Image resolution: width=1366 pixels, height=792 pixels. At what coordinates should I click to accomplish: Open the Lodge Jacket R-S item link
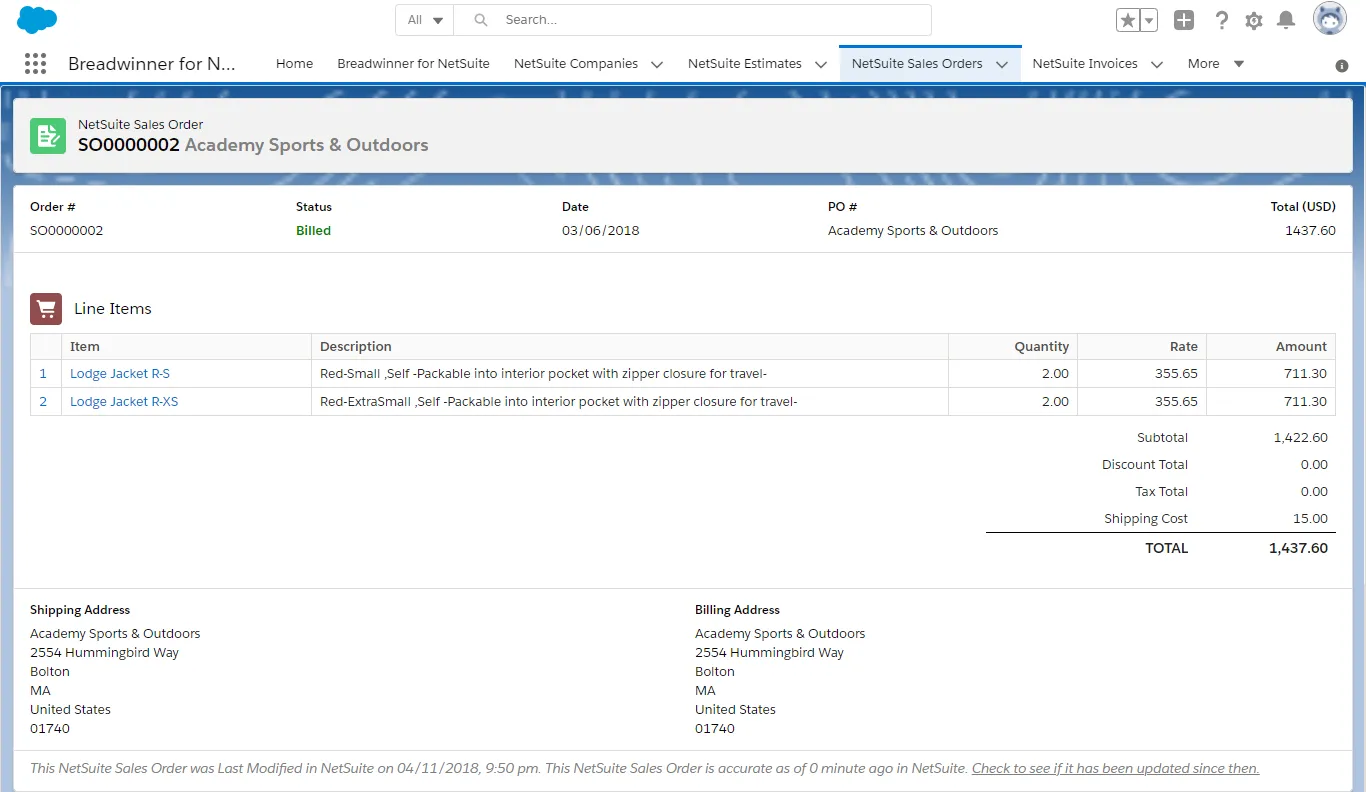tap(120, 373)
